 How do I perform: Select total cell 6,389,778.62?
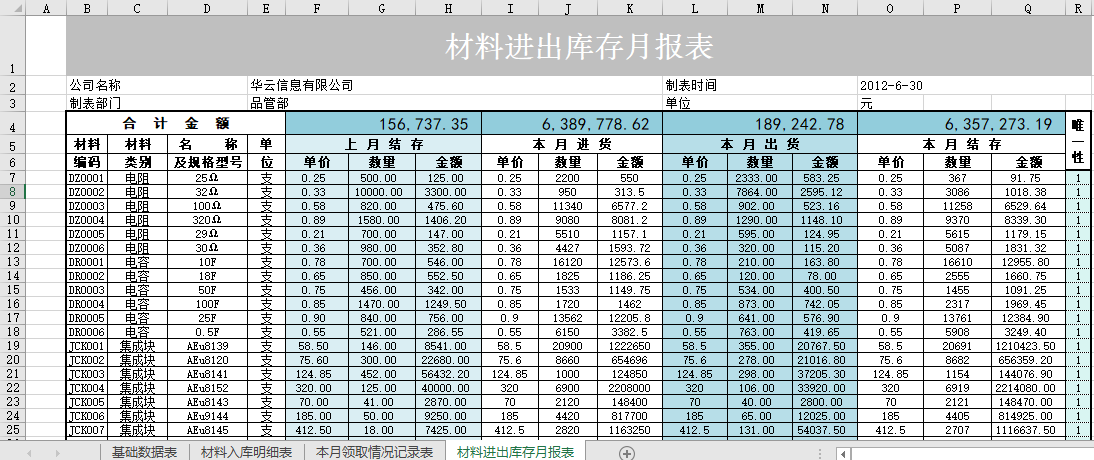[572, 124]
